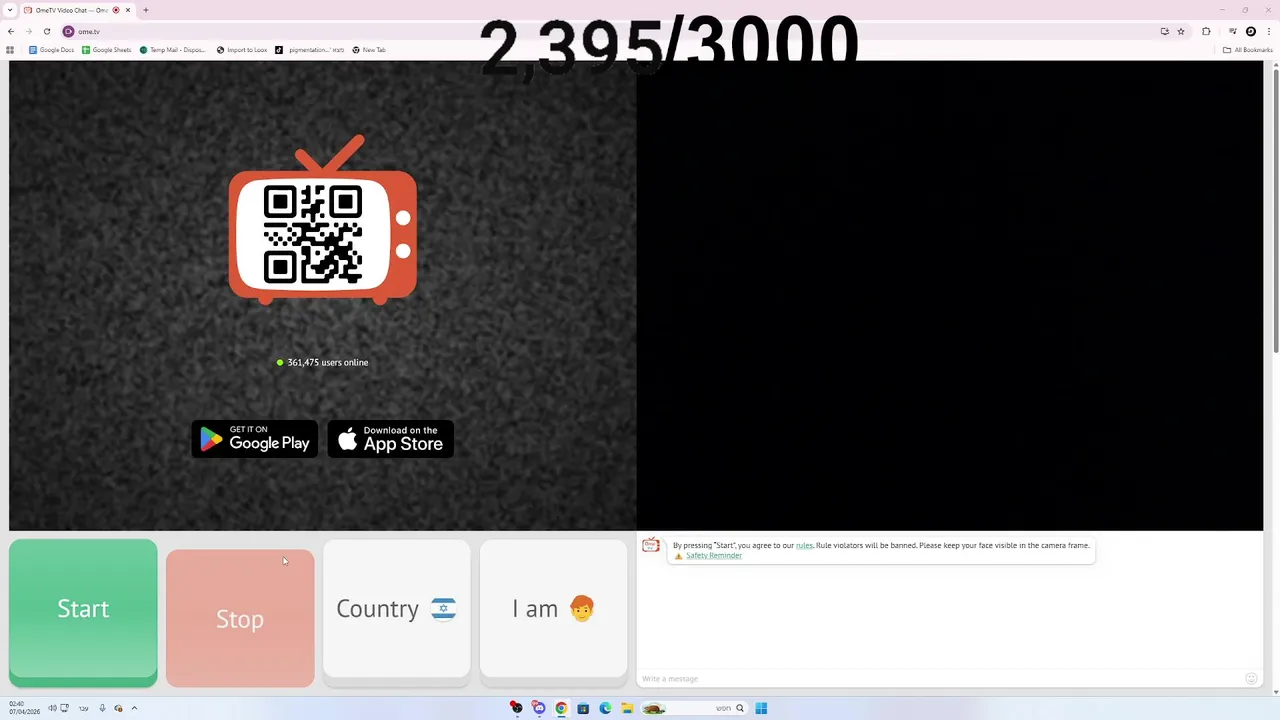Open File Explorer from the taskbar
The width and height of the screenshot is (1280, 720).
click(x=627, y=708)
